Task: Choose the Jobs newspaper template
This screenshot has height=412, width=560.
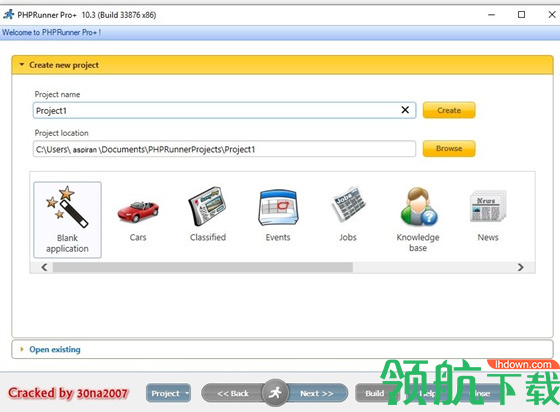Action: (348, 204)
